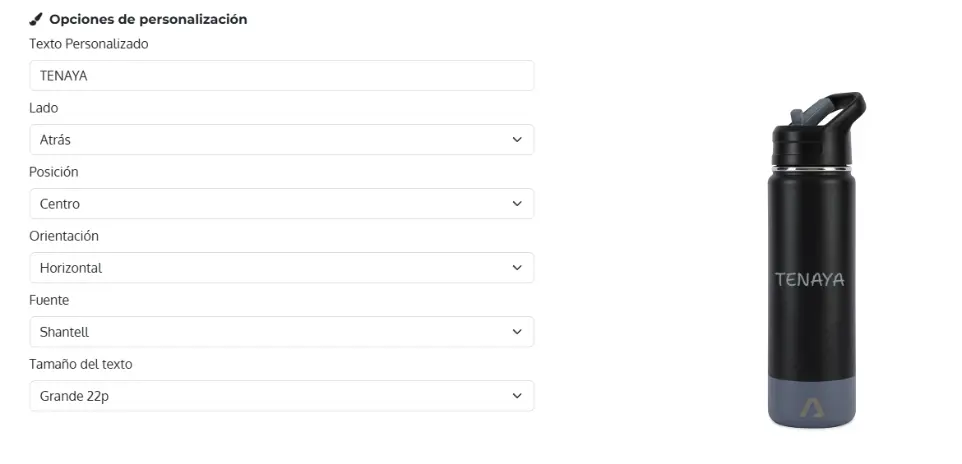Click the 'Orientación' field label
Viewport: 962px width, 464px height.
pos(64,236)
